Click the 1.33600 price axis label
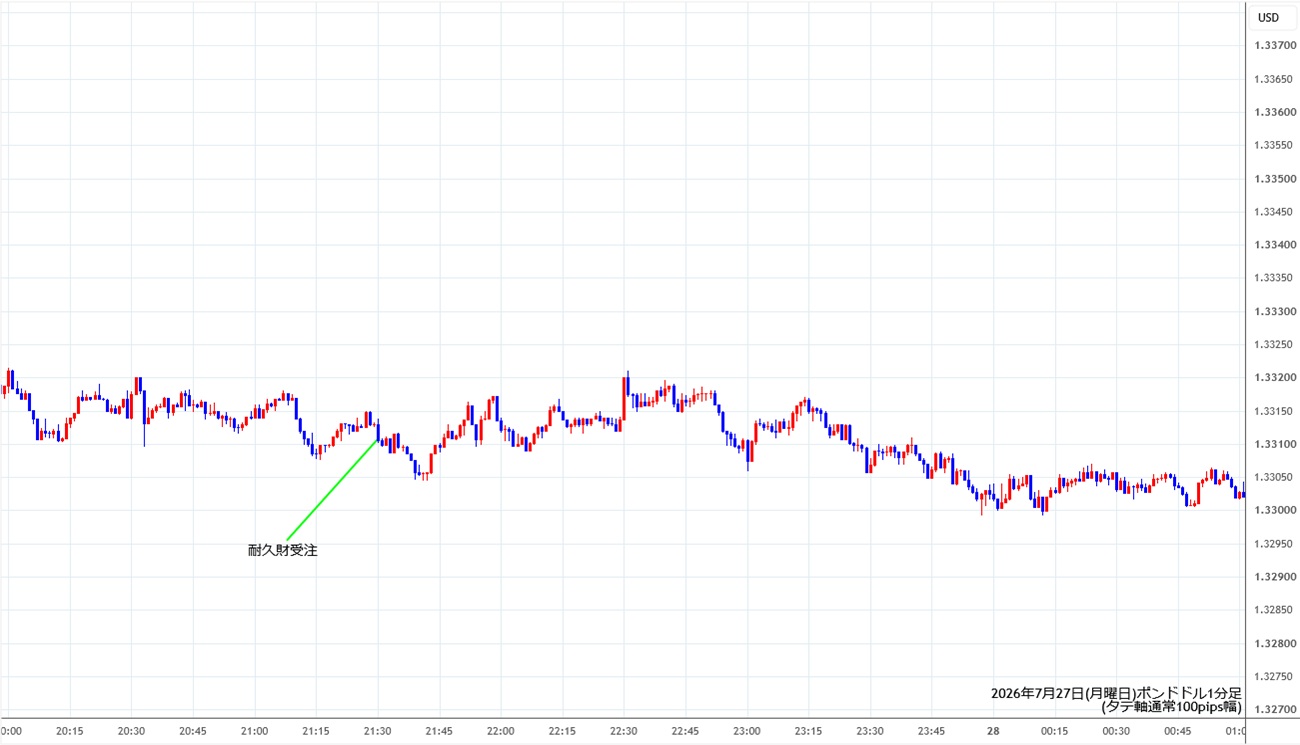 pyautogui.click(x=1274, y=113)
